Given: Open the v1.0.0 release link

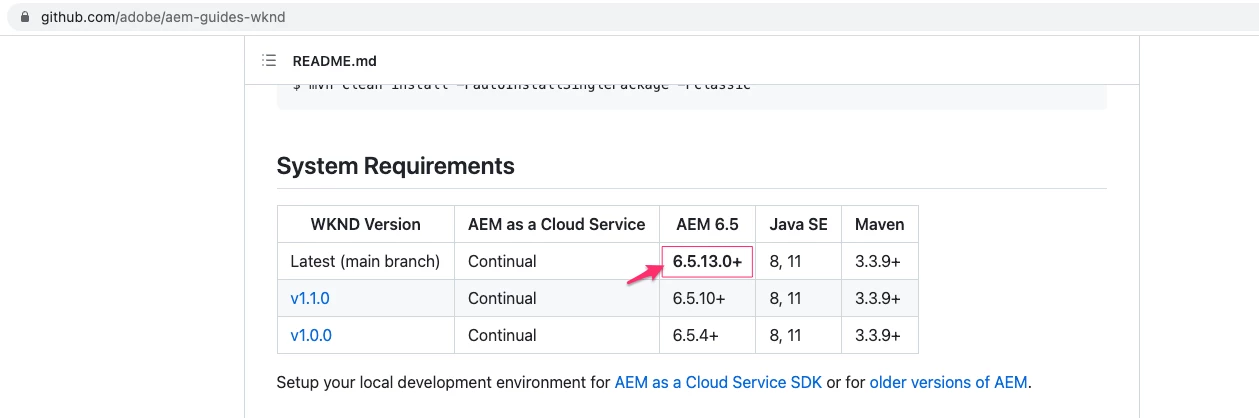Looking at the screenshot, I should coord(310,335).
